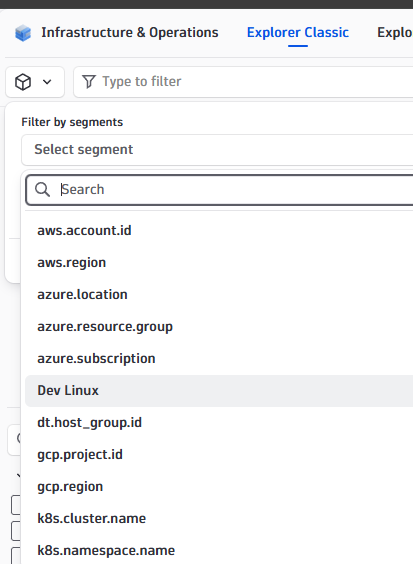Screen dimensions: 413x564
Task: Click the Infrastructure & Operations title
Action: tap(130, 33)
